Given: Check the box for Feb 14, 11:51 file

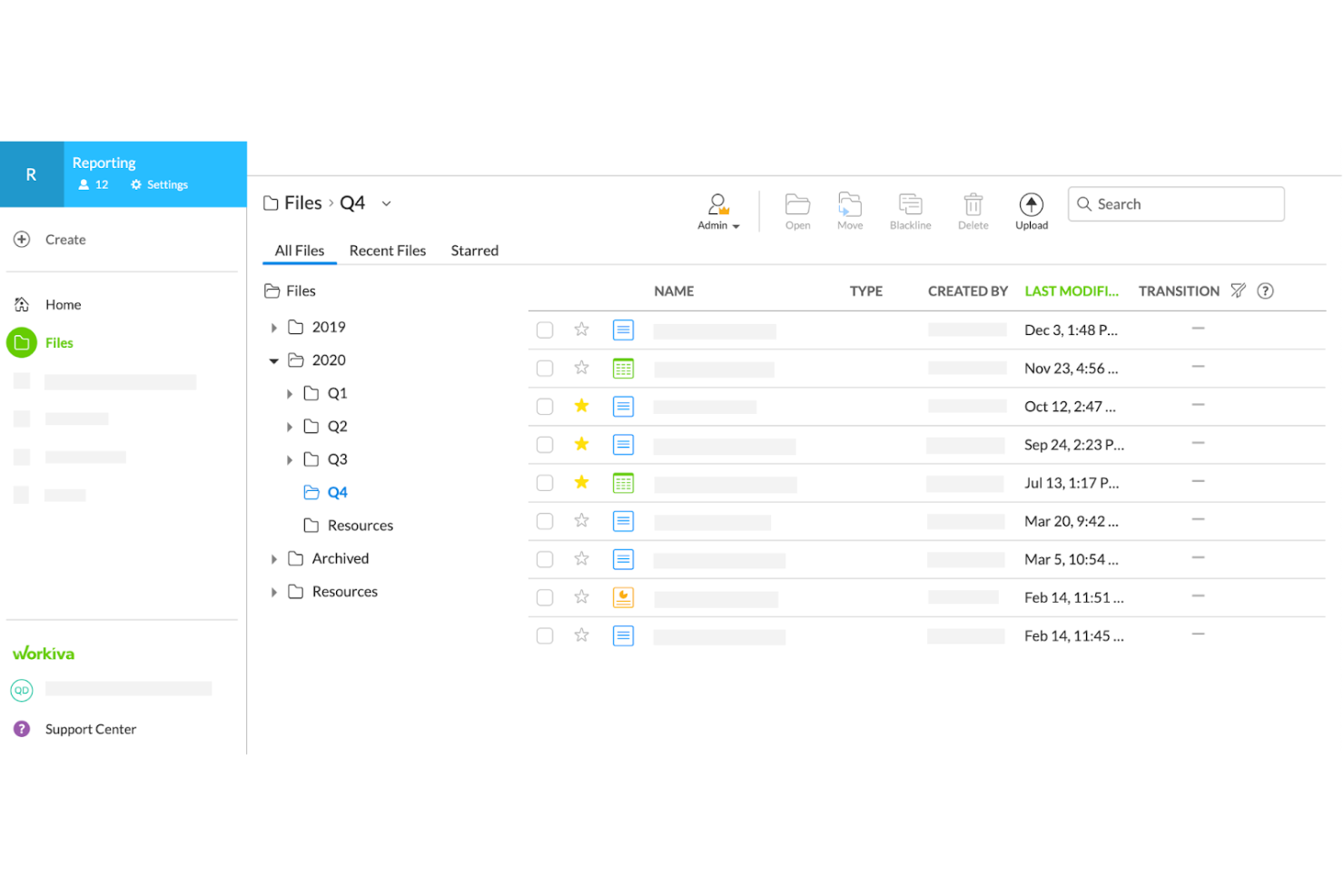Looking at the screenshot, I should click(545, 597).
